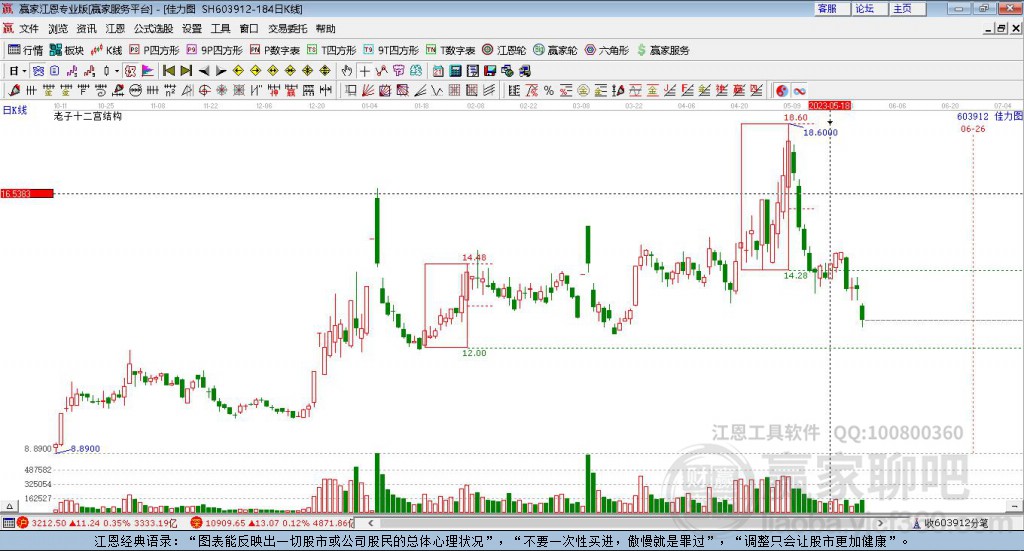Jump to first bar with skip-start icon
The height and width of the screenshot is (551, 1024).
tap(168, 71)
